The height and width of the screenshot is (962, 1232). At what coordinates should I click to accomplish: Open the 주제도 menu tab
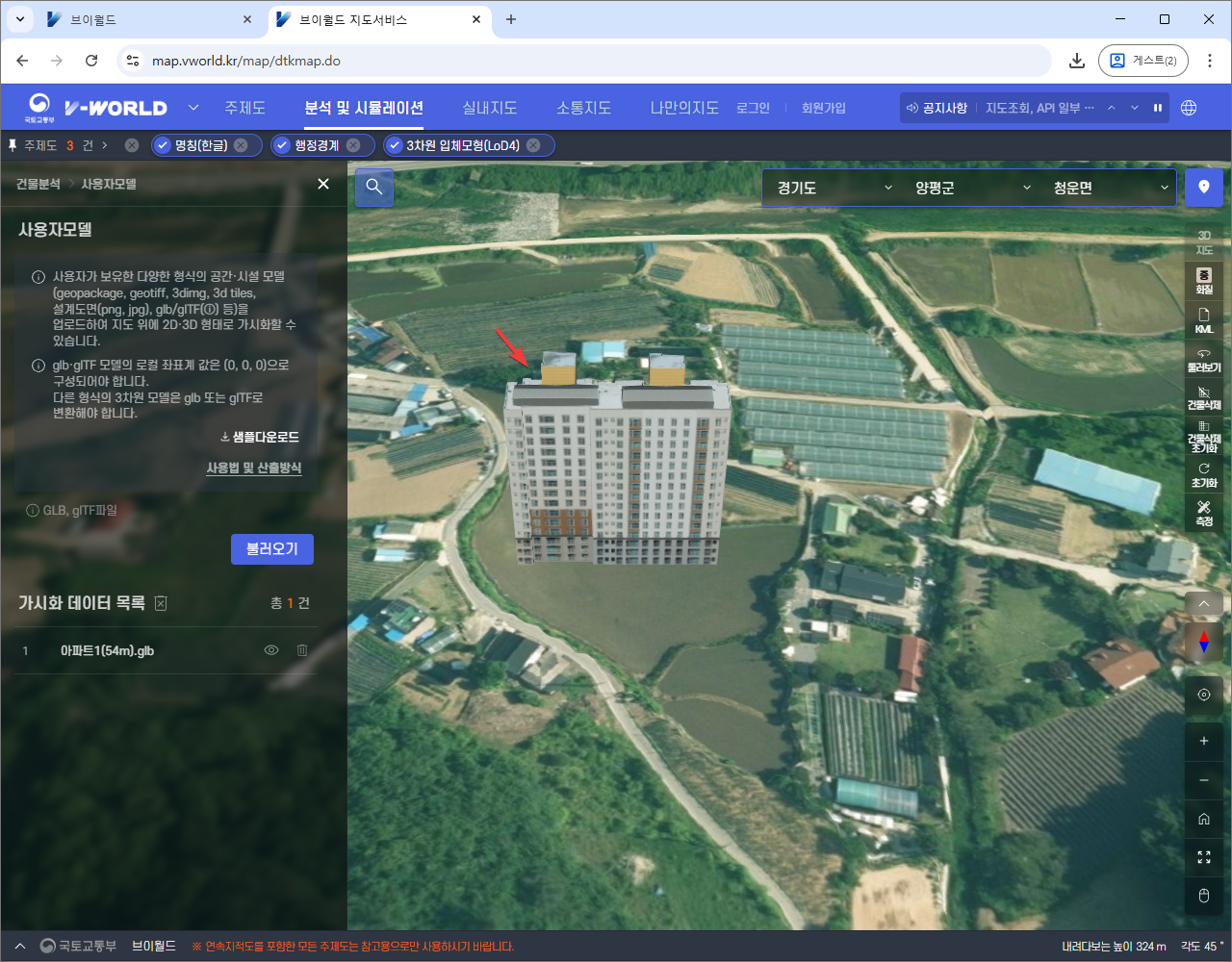click(244, 108)
